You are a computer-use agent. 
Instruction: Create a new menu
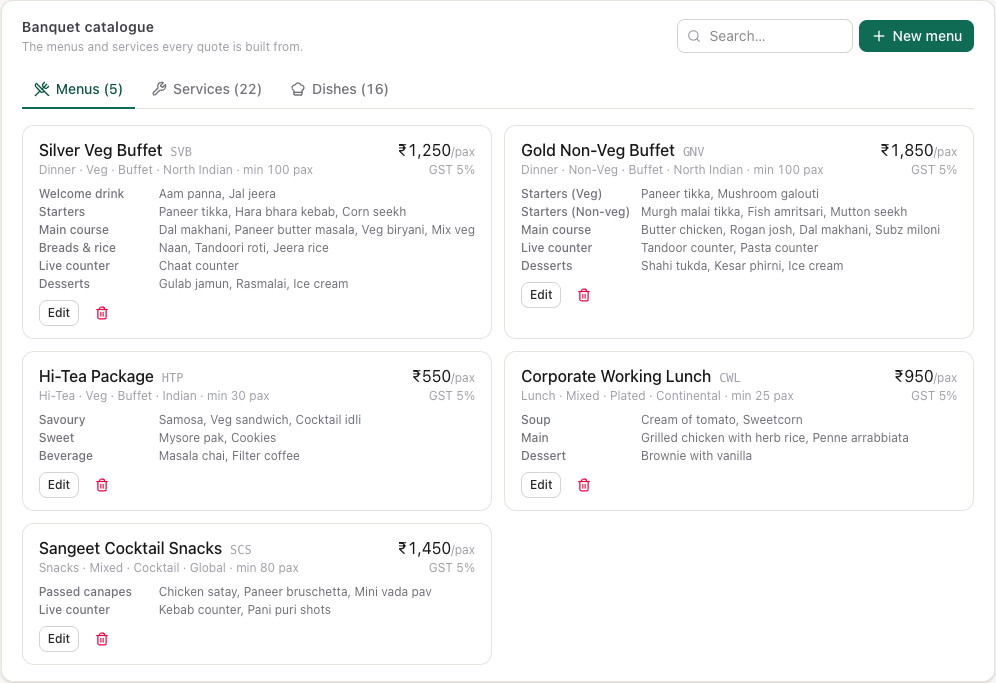click(916, 36)
